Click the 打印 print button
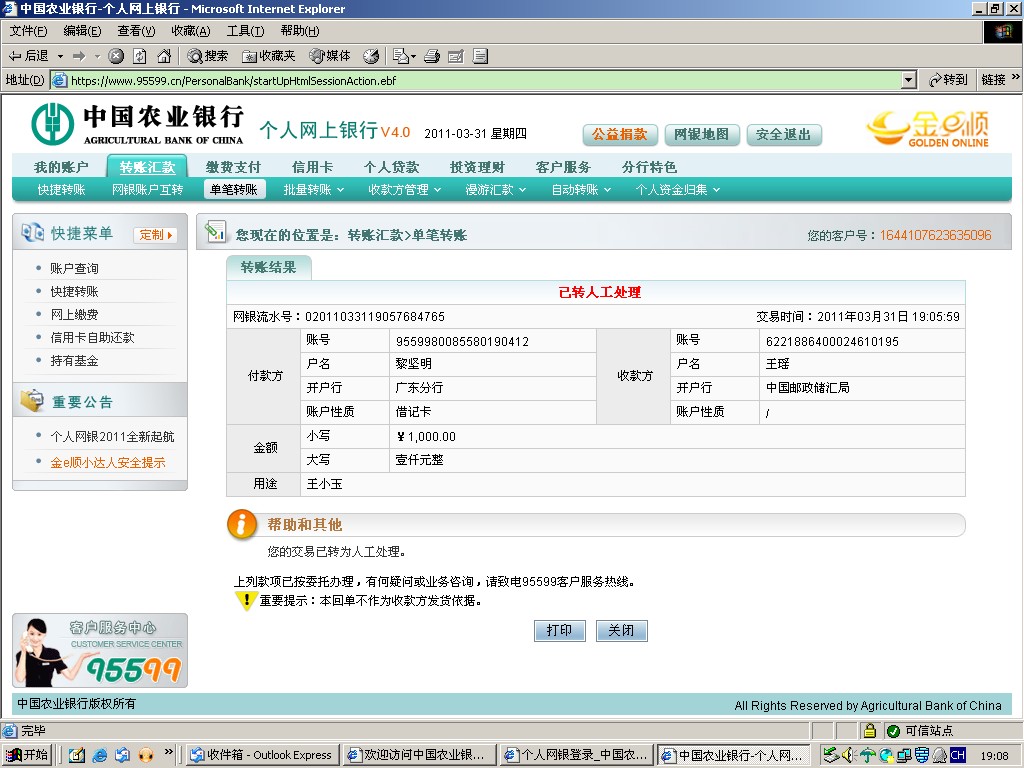This screenshot has width=1024, height=768. click(x=560, y=631)
